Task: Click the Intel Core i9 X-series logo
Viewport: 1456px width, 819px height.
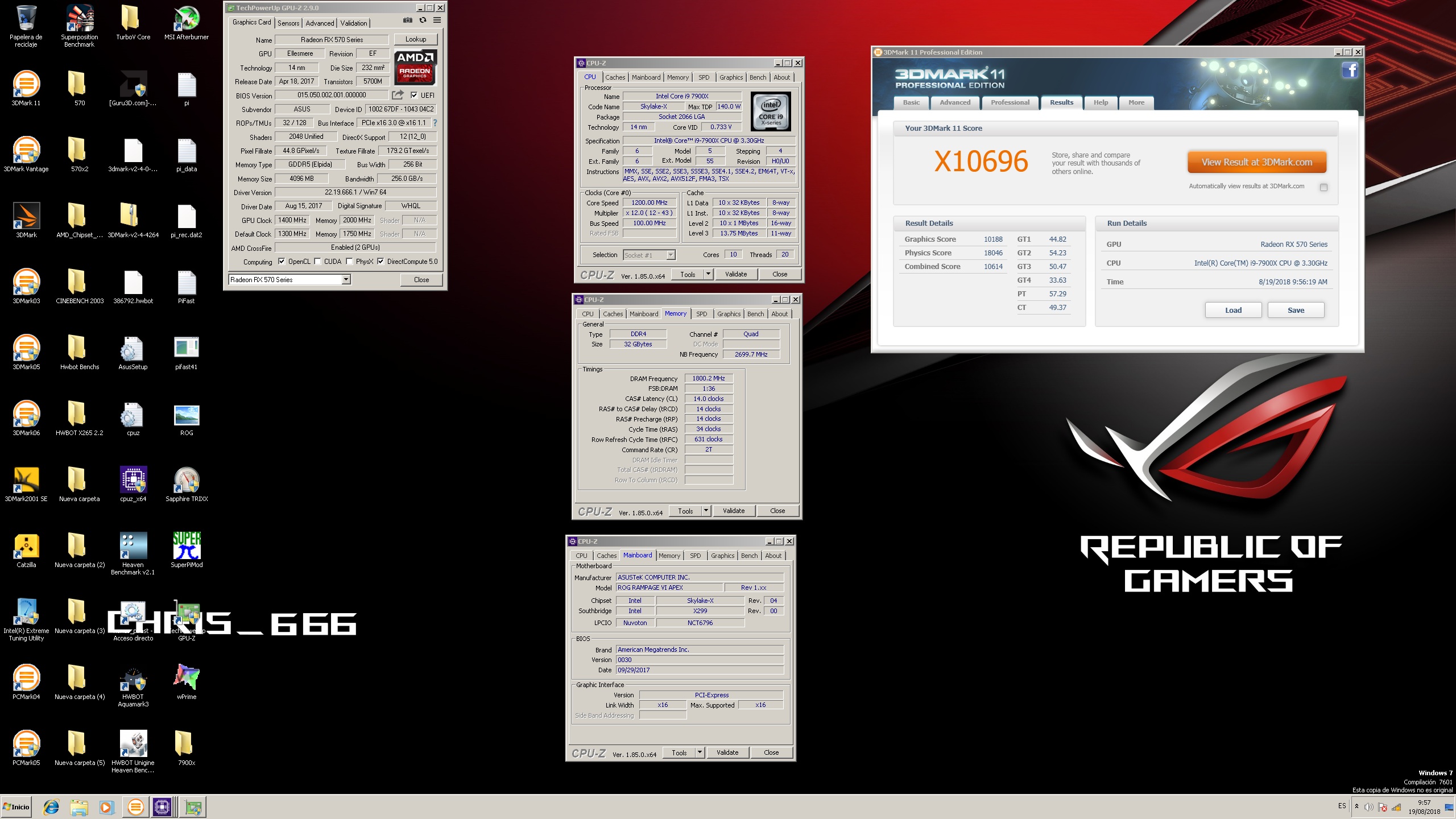Action: 771,112
